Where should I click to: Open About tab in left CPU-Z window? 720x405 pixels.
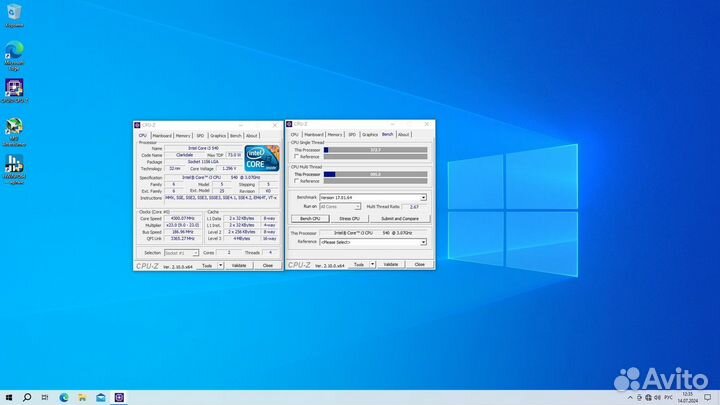pyautogui.click(x=252, y=136)
